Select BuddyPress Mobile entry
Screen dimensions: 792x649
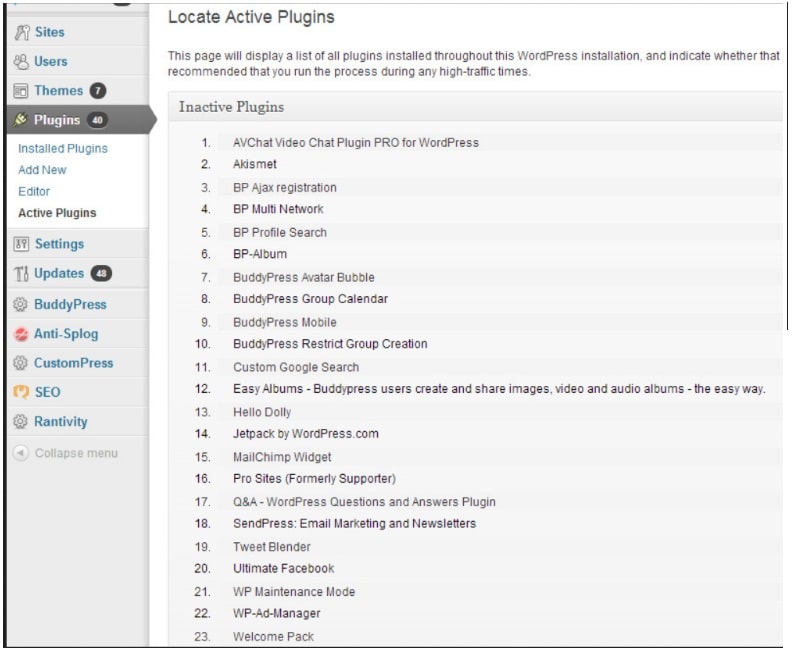(x=285, y=322)
